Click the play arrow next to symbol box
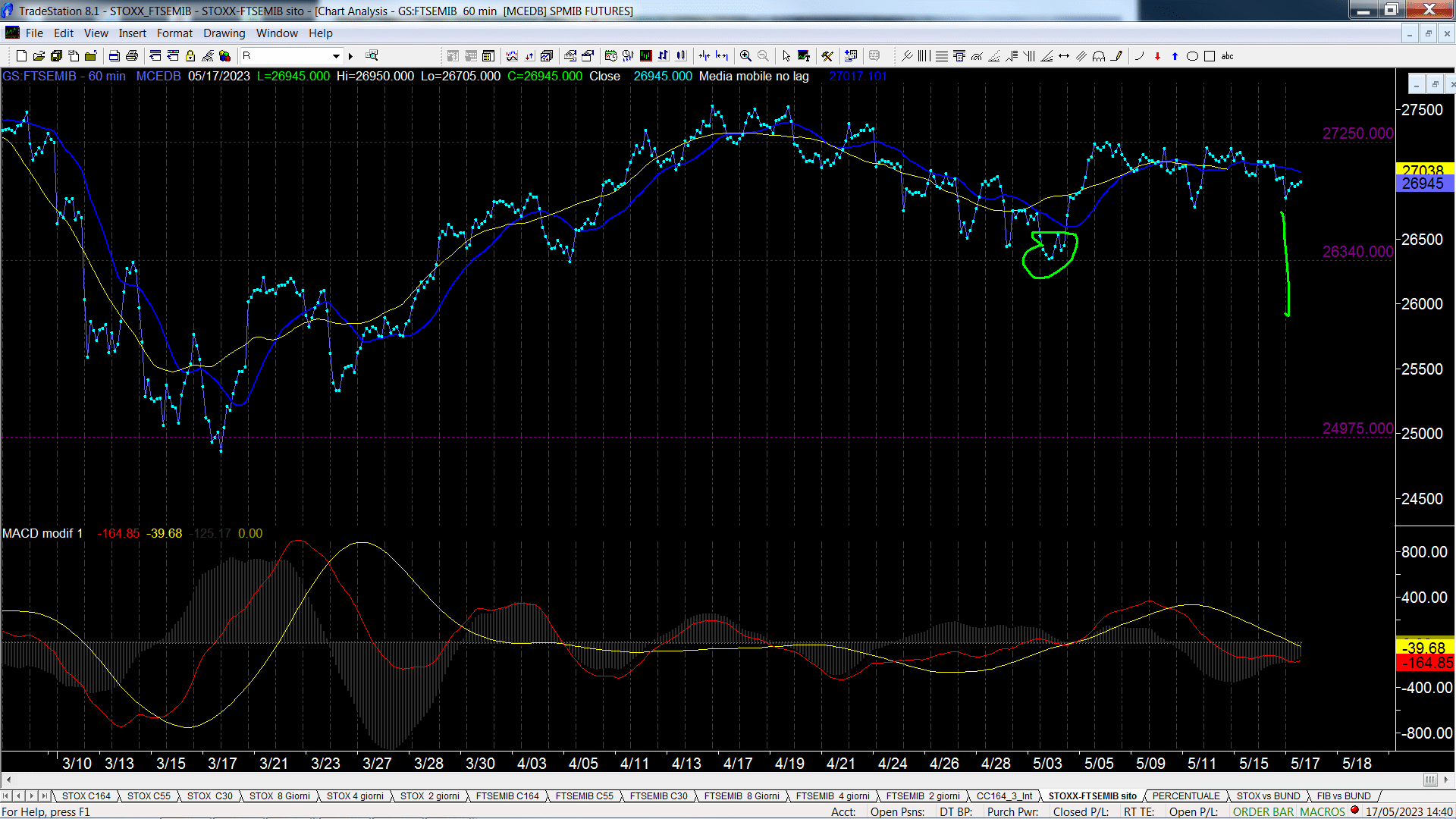This screenshot has height=819, width=1456. (x=350, y=55)
